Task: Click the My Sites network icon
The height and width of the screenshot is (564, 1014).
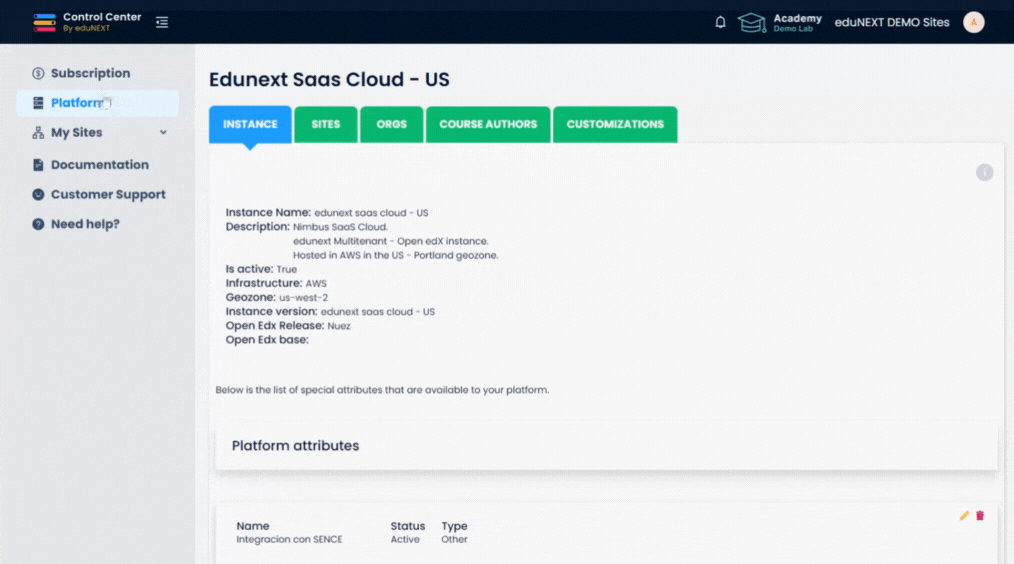Action: coord(38,133)
